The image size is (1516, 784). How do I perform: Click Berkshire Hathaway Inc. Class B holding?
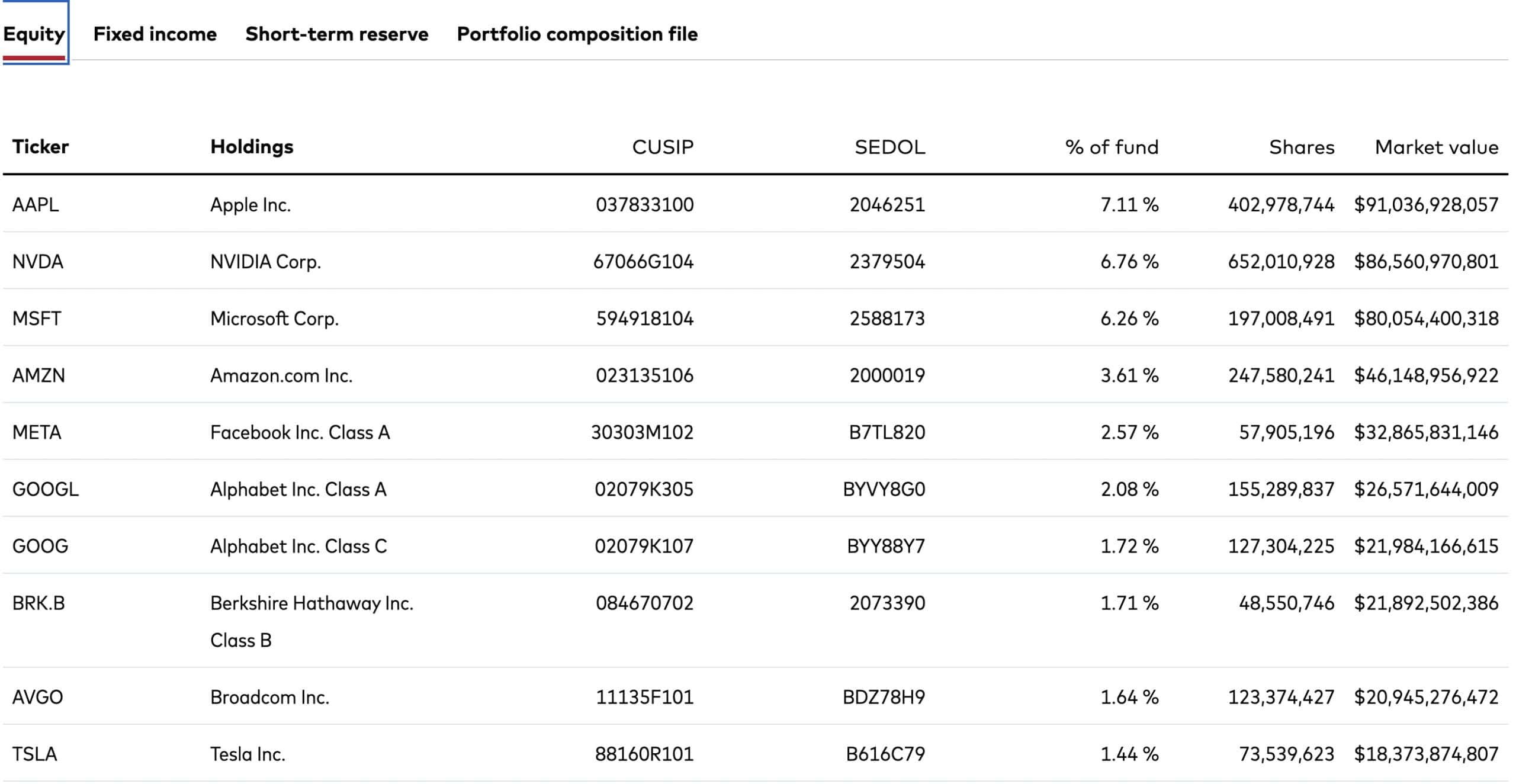311,621
